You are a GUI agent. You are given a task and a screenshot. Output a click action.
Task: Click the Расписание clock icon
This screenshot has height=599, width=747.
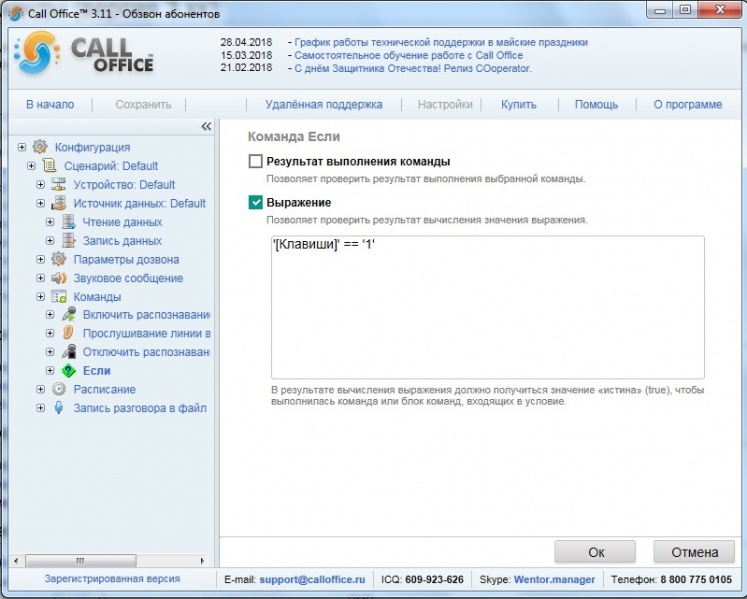59,389
